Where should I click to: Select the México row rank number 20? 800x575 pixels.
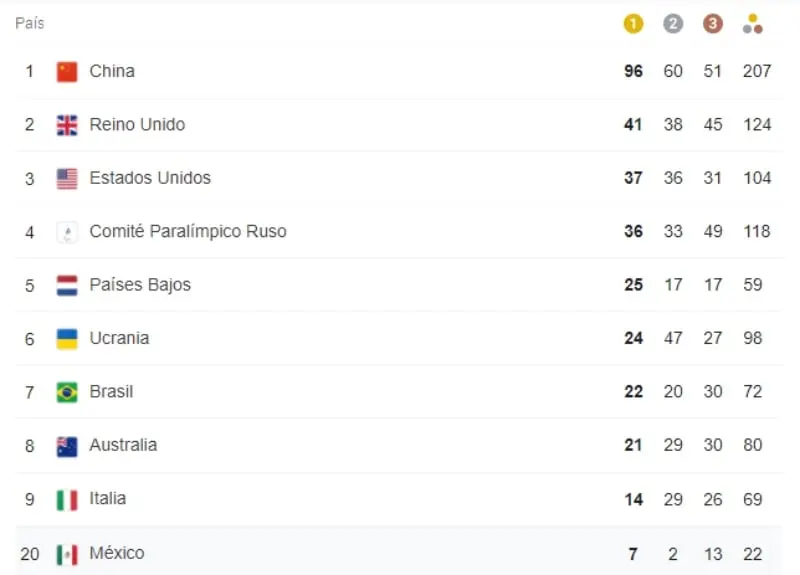click(30, 554)
